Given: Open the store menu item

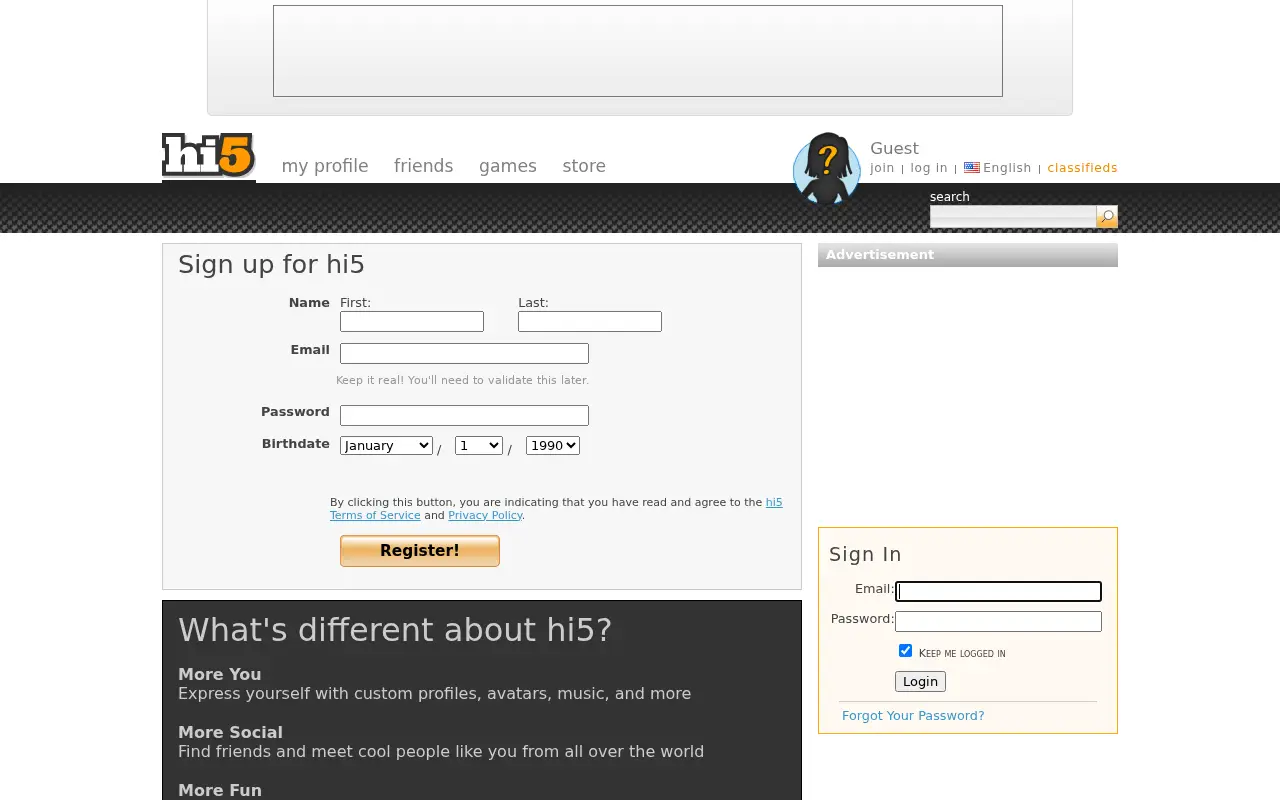Looking at the screenshot, I should pyautogui.click(x=584, y=166).
